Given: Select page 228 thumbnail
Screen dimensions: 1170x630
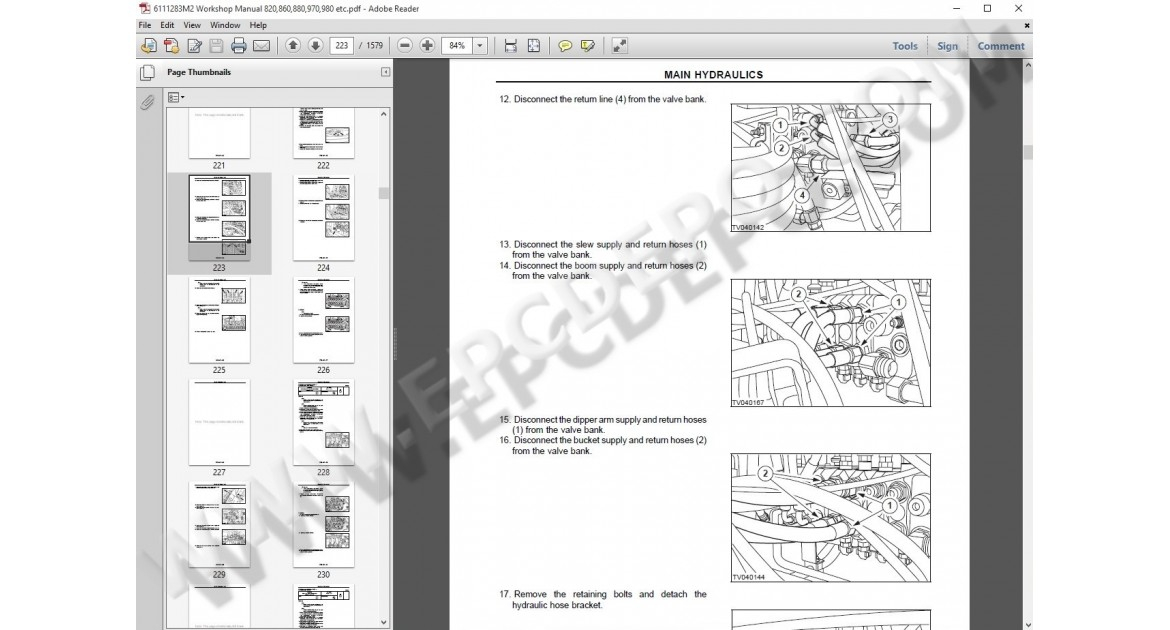Looking at the screenshot, I should coord(324,422).
